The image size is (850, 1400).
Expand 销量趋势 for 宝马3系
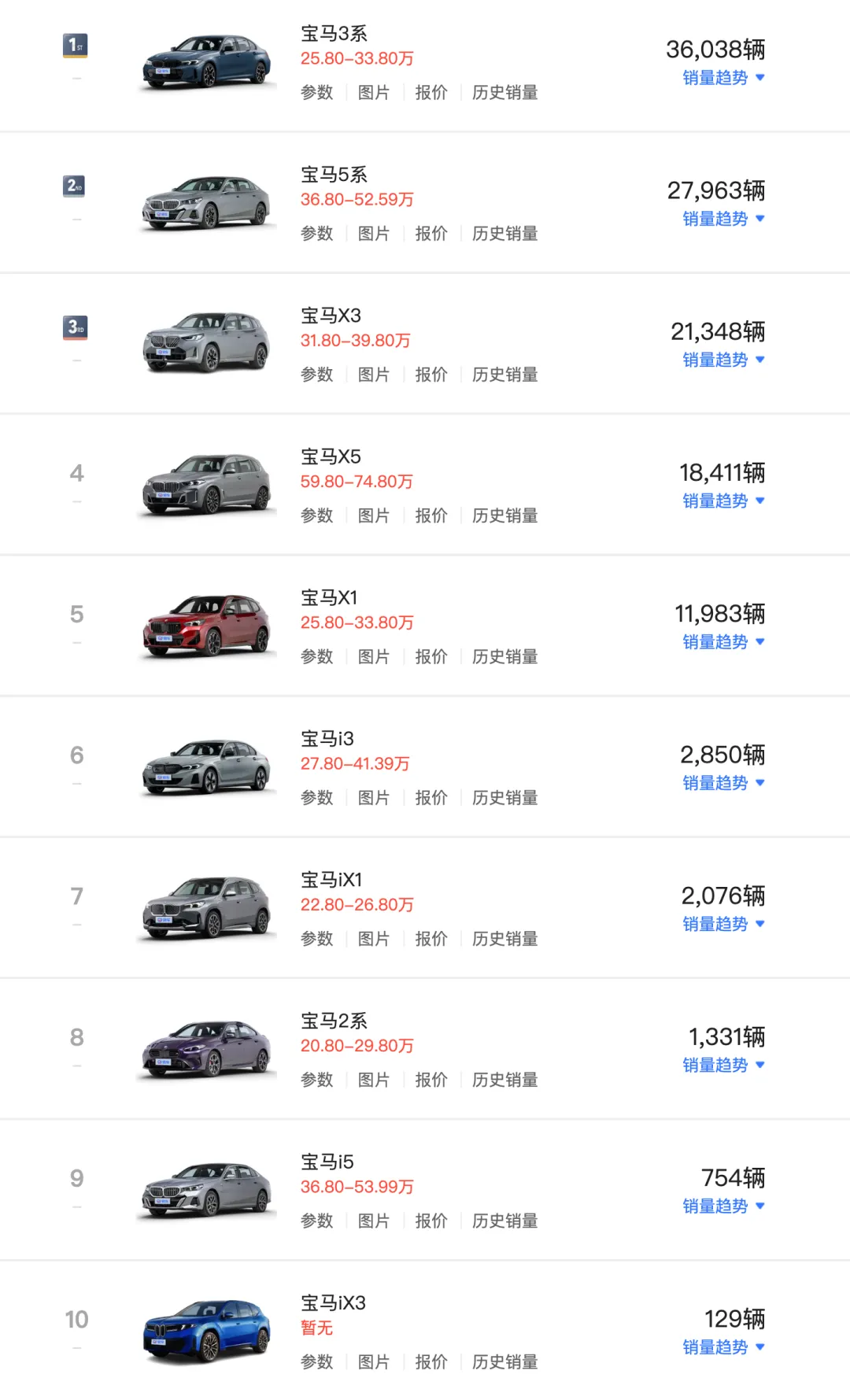click(x=723, y=78)
